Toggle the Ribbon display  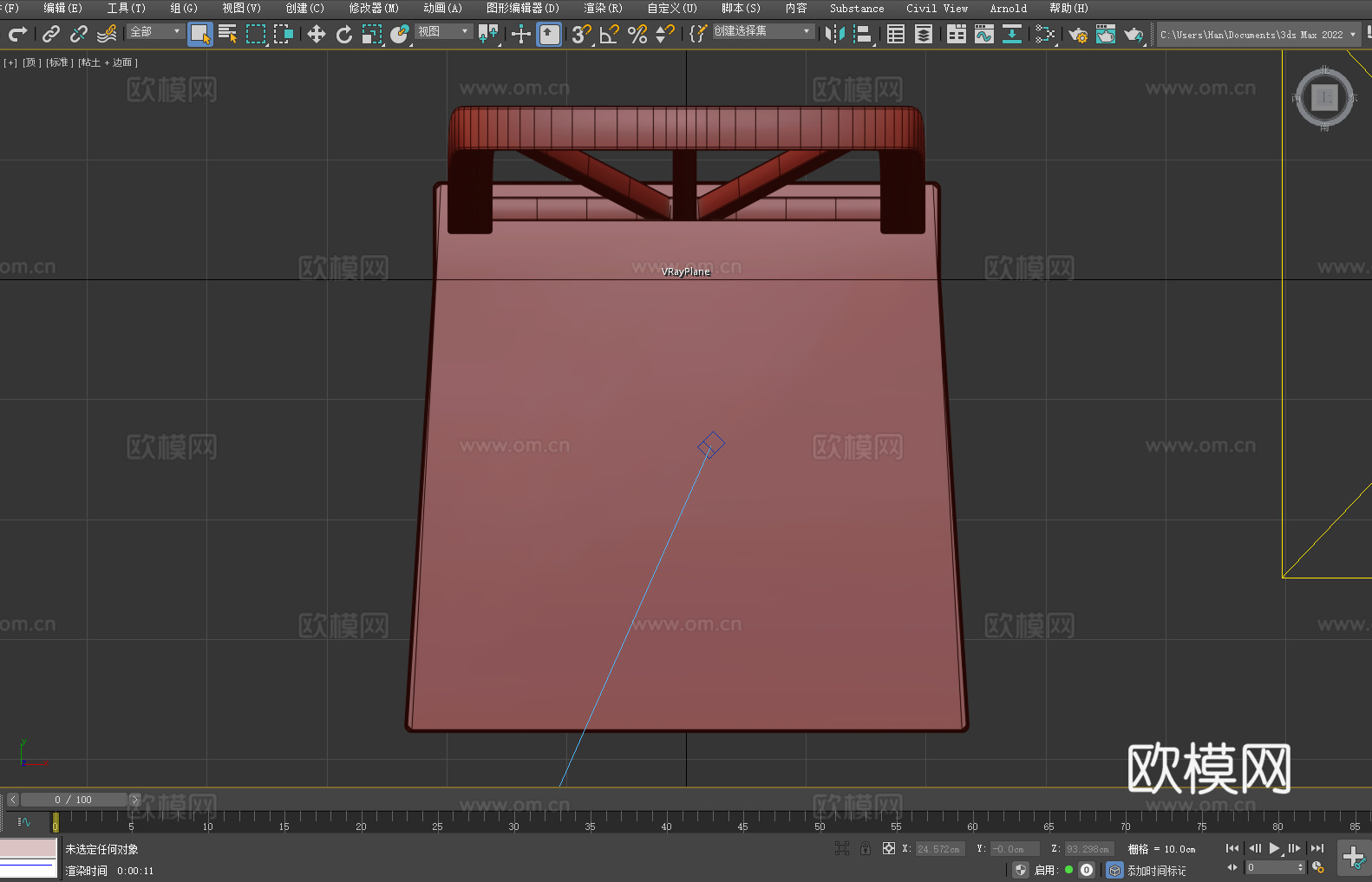pos(957,34)
